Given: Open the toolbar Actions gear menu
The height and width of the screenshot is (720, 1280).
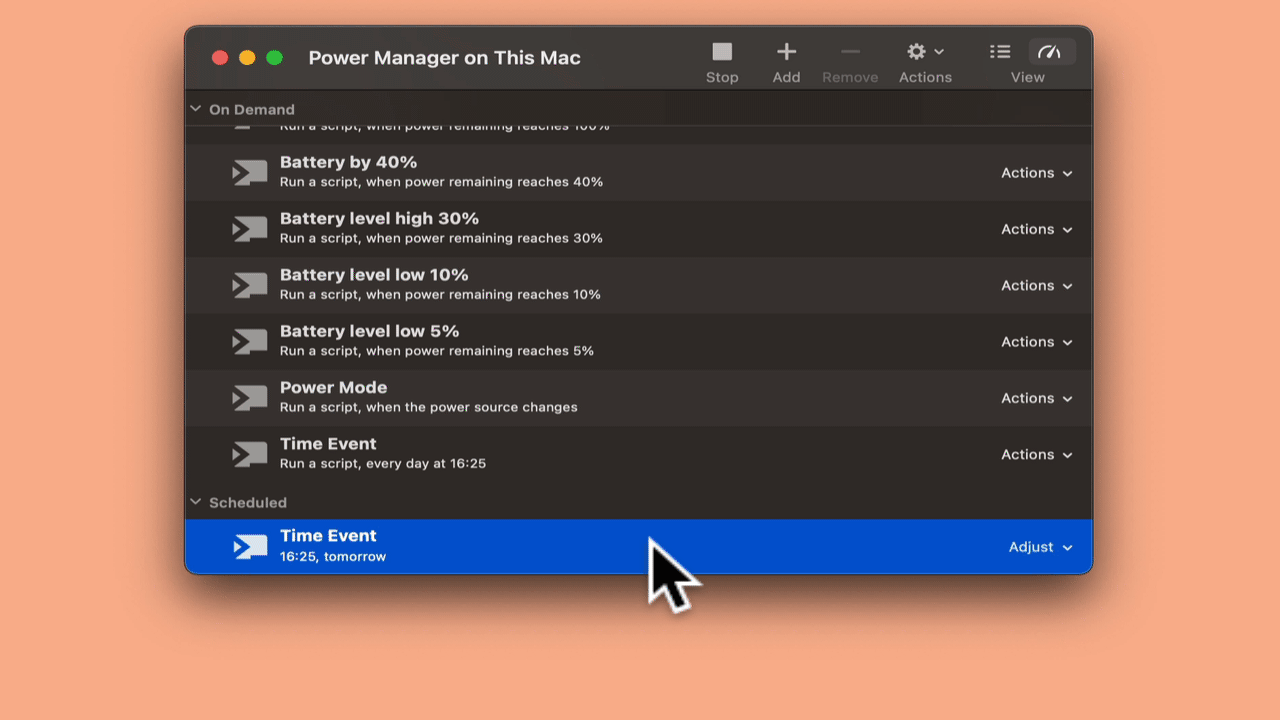Looking at the screenshot, I should coord(925,52).
